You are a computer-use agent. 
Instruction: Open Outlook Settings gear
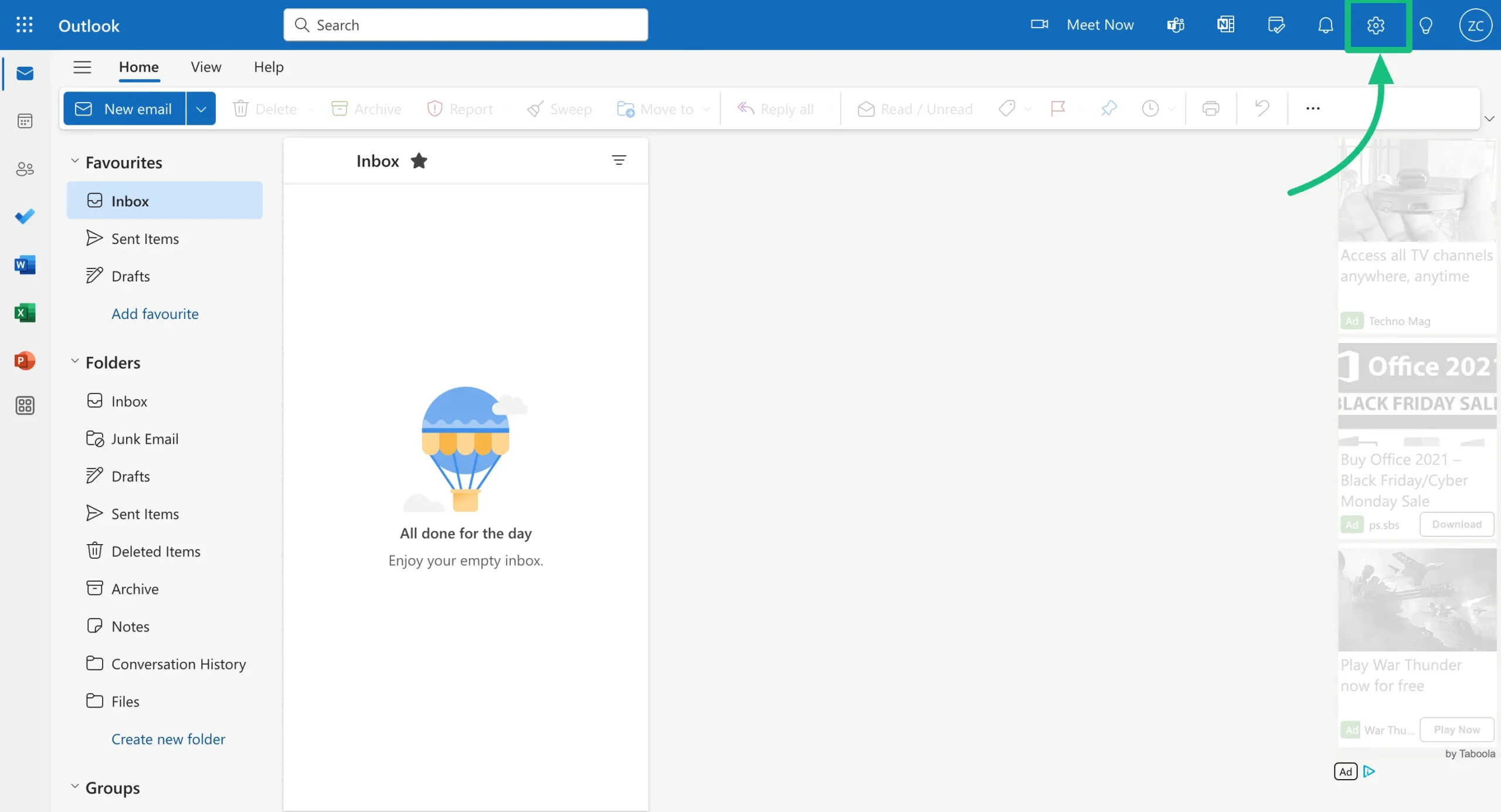(x=1377, y=25)
